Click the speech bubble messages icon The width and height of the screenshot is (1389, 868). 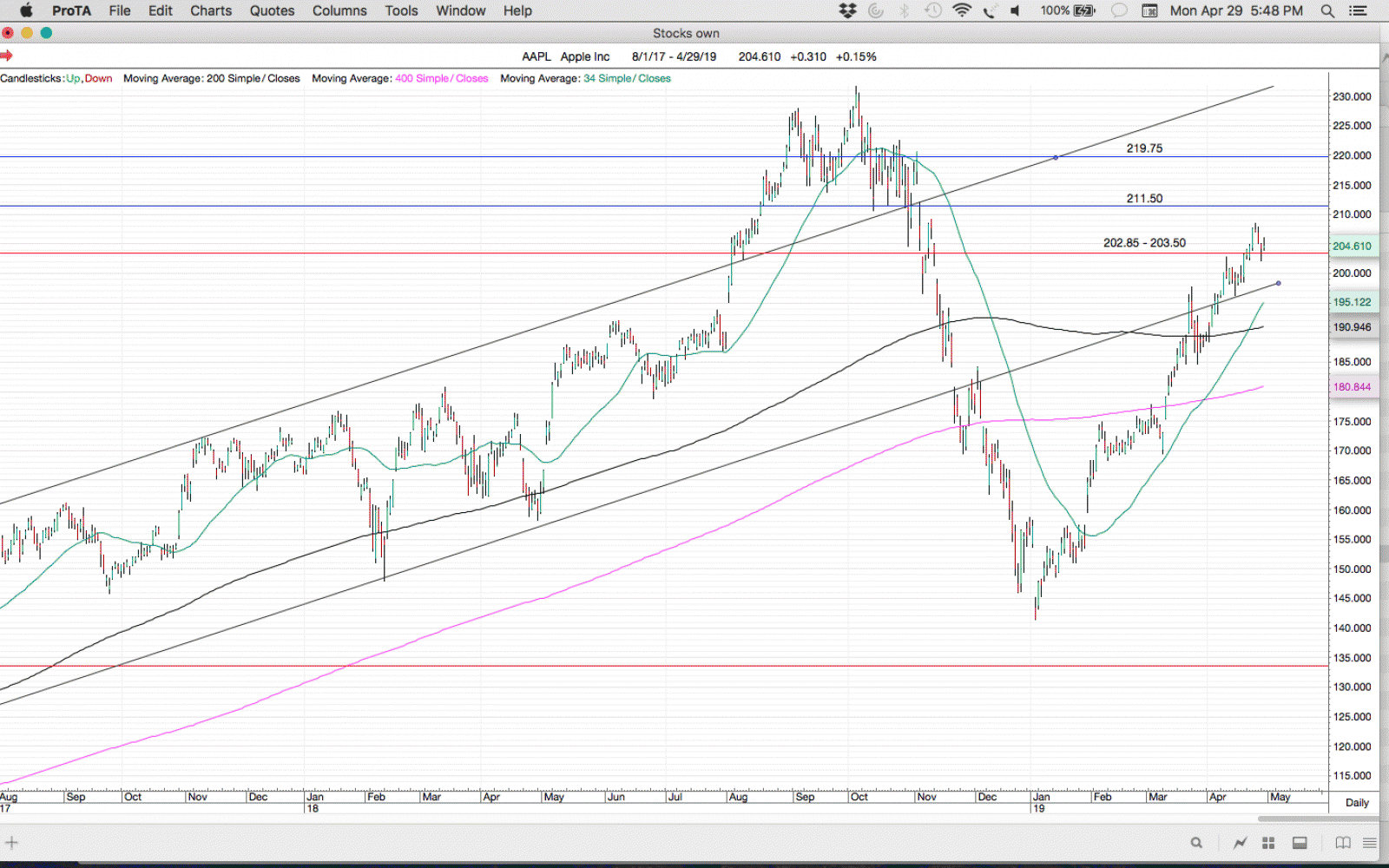(x=1120, y=10)
